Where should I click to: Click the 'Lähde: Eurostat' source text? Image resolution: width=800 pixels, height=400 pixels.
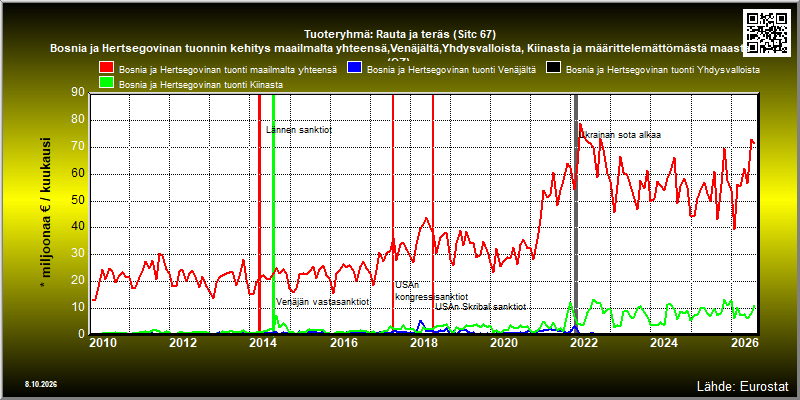743,385
